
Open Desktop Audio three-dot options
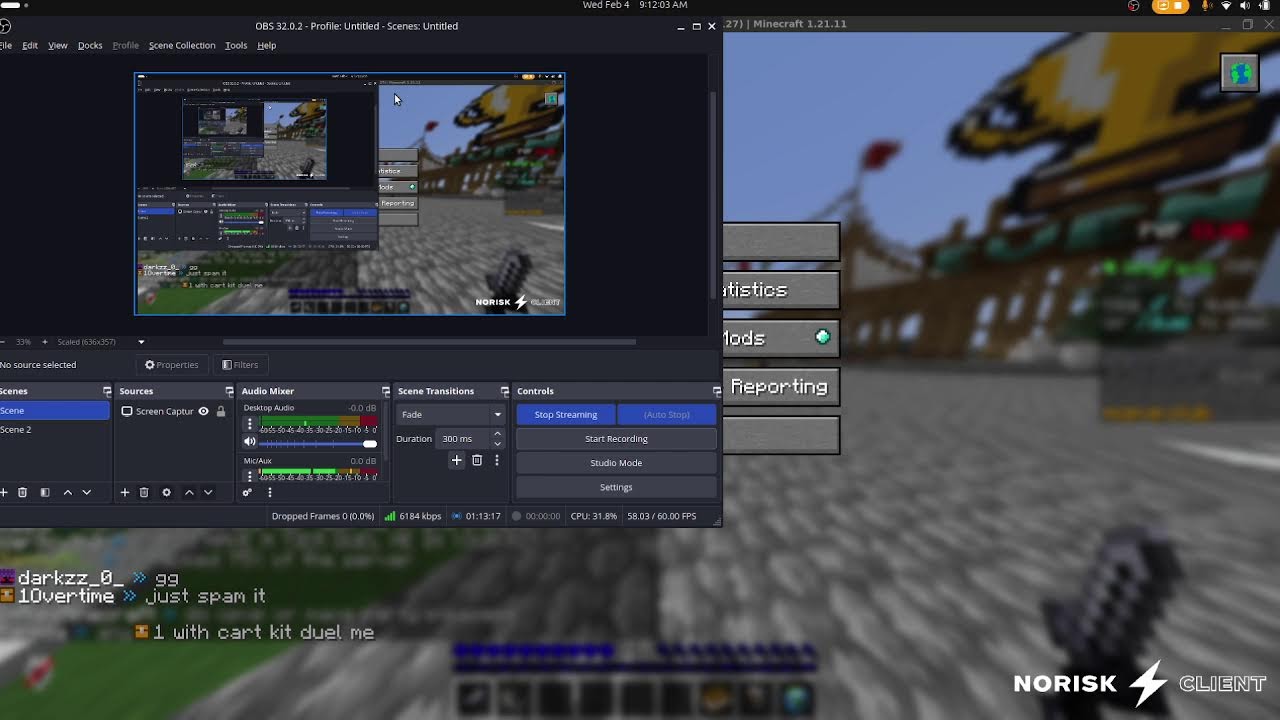click(250, 424)
